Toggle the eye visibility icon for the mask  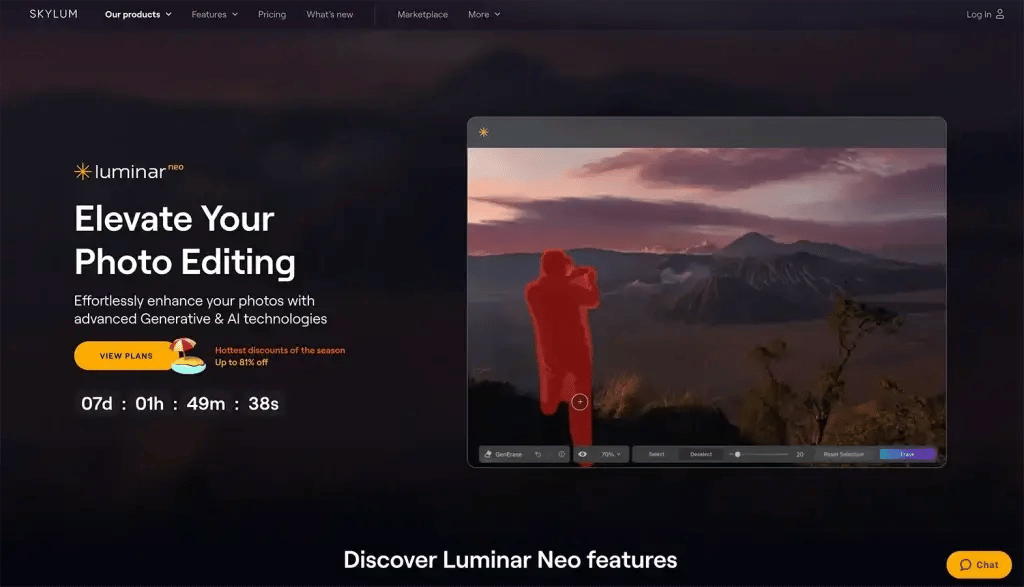pos(583,454)
